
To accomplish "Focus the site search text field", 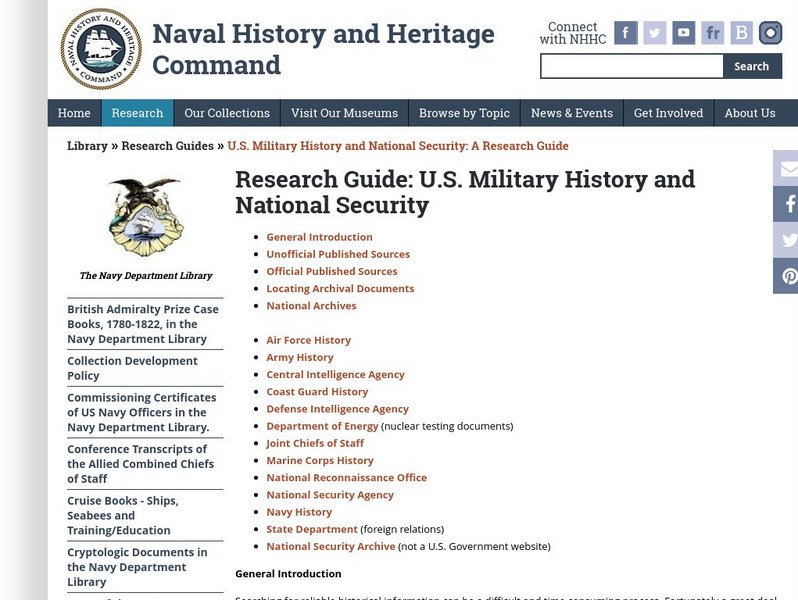I will [x=632, y=66].
